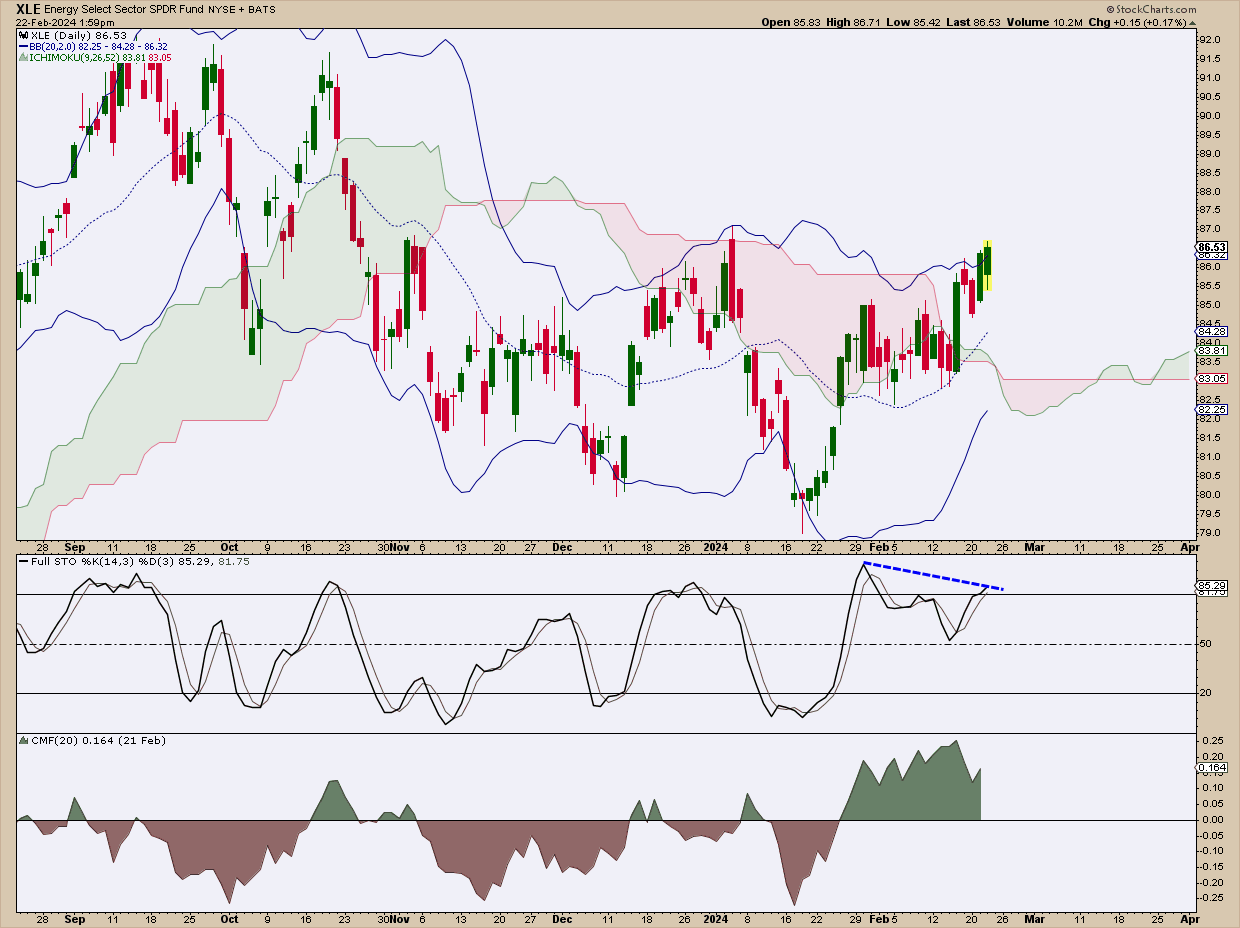Viewport: 1240px width, 928px height.
Task: Click the 50 midline label on the stochastic axis
Action: coord(1205,644)
